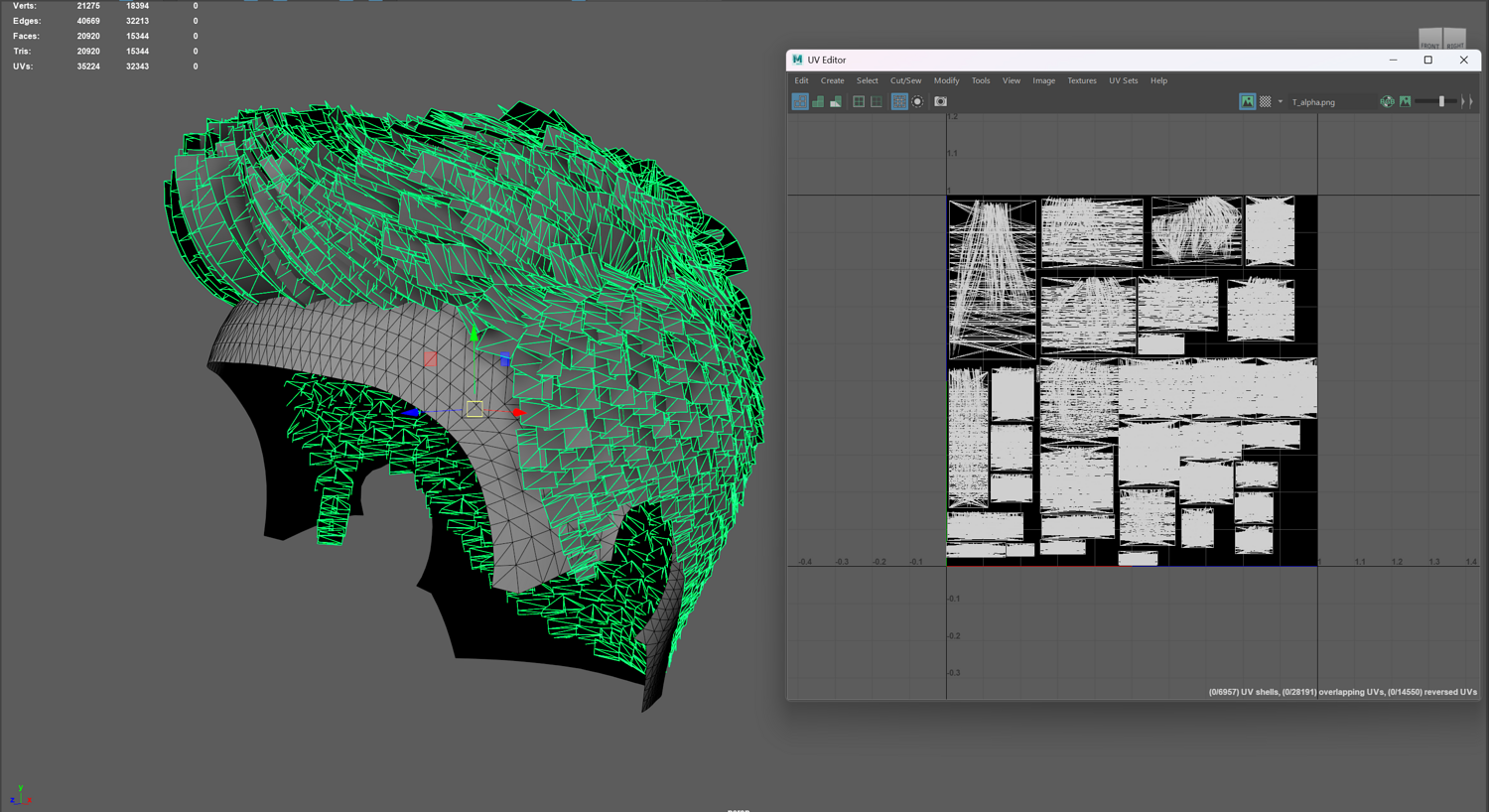Open the Cut/Sew menu

click(x=905, y=80)
